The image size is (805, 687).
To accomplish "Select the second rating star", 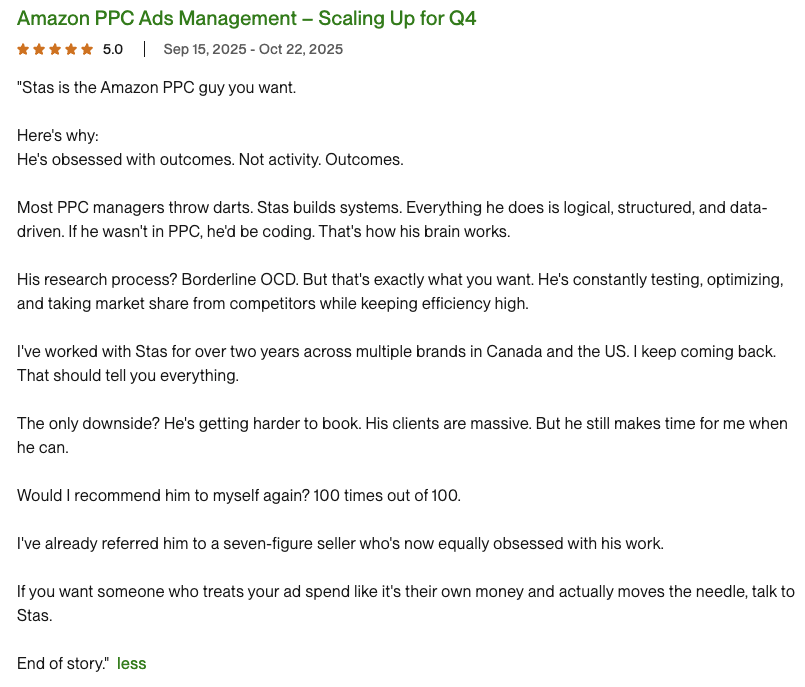I will click(37, 47).
